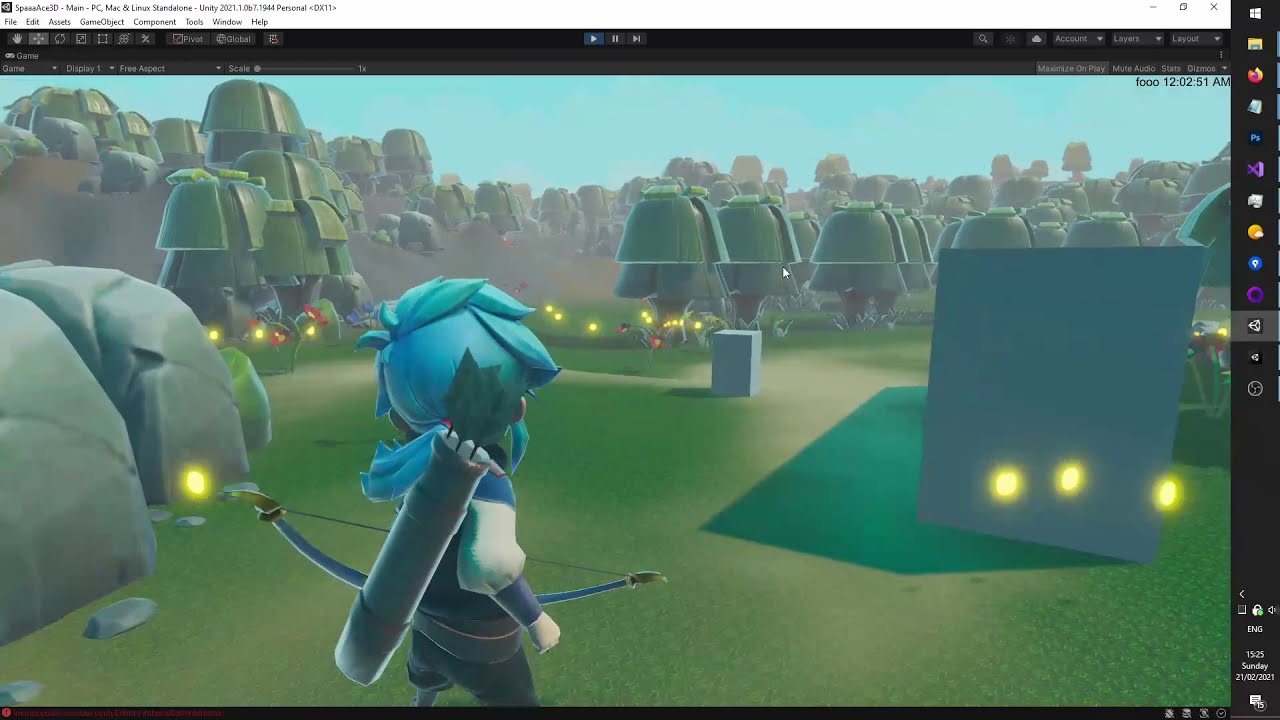Open Photoshop from the Windows taskbar
The height and width of the screenshot is (720, 1280).
[x=1255, y=138]
